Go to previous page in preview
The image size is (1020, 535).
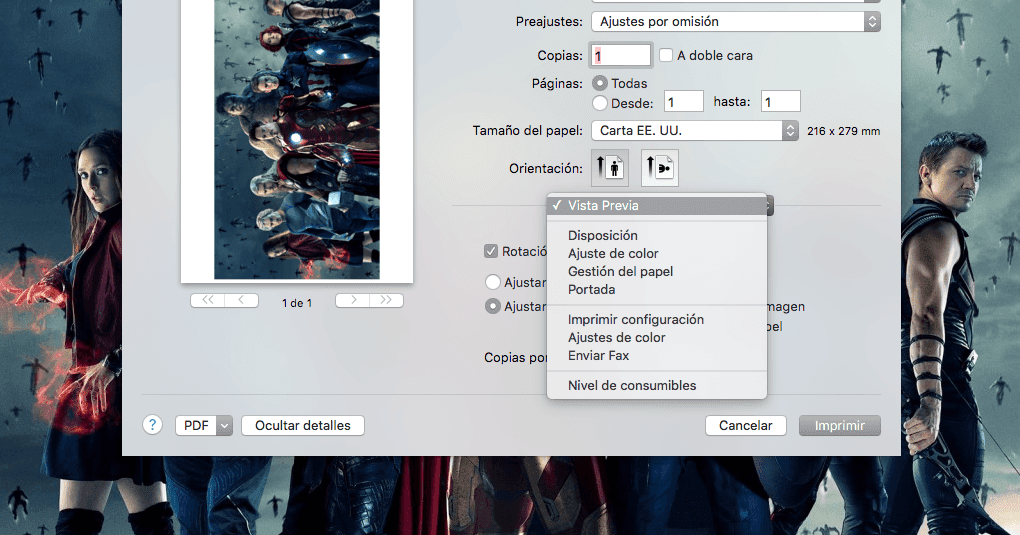point(241,300)
